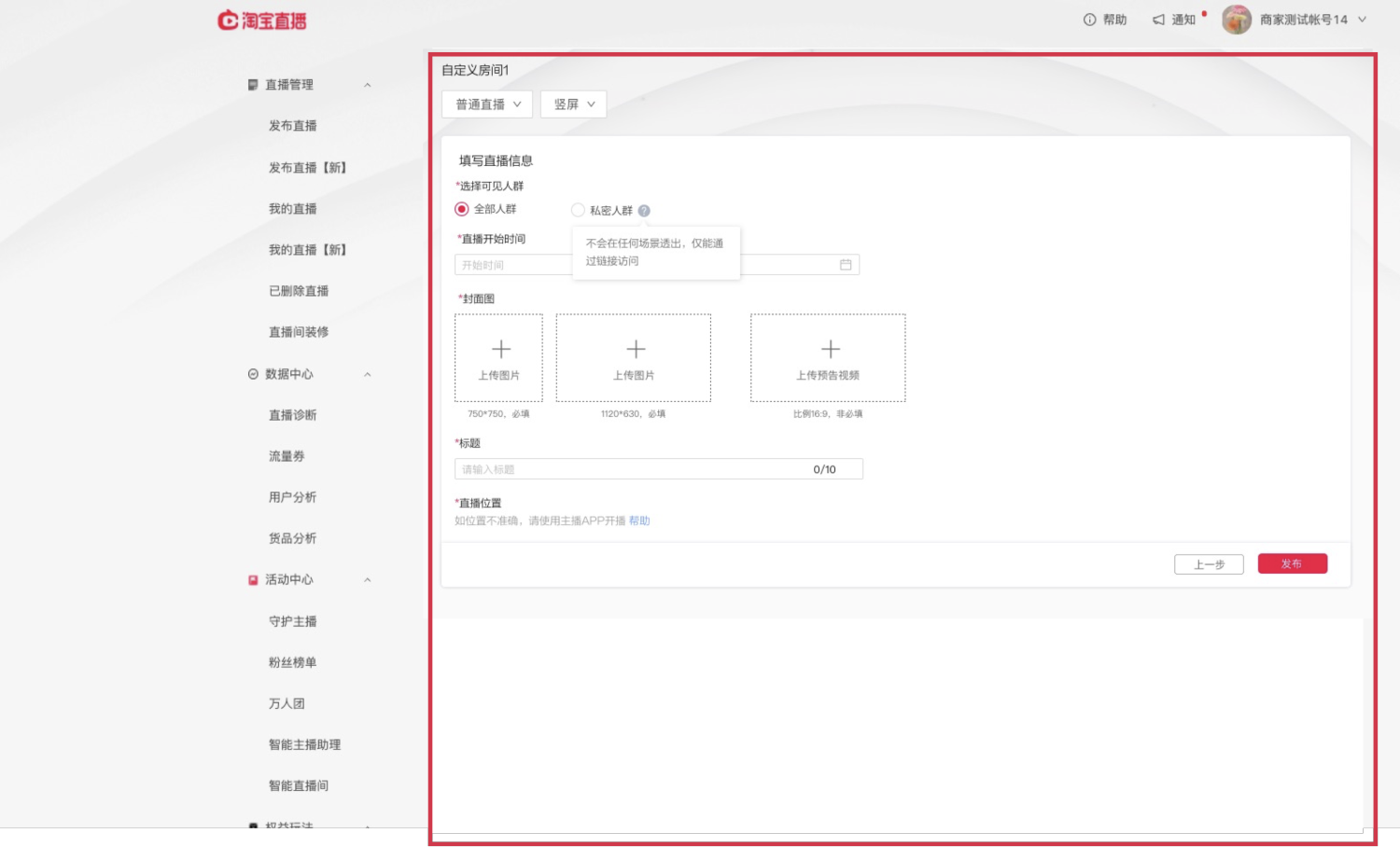
Task: Open the 普通直播 dropdown
Action: 487,104
